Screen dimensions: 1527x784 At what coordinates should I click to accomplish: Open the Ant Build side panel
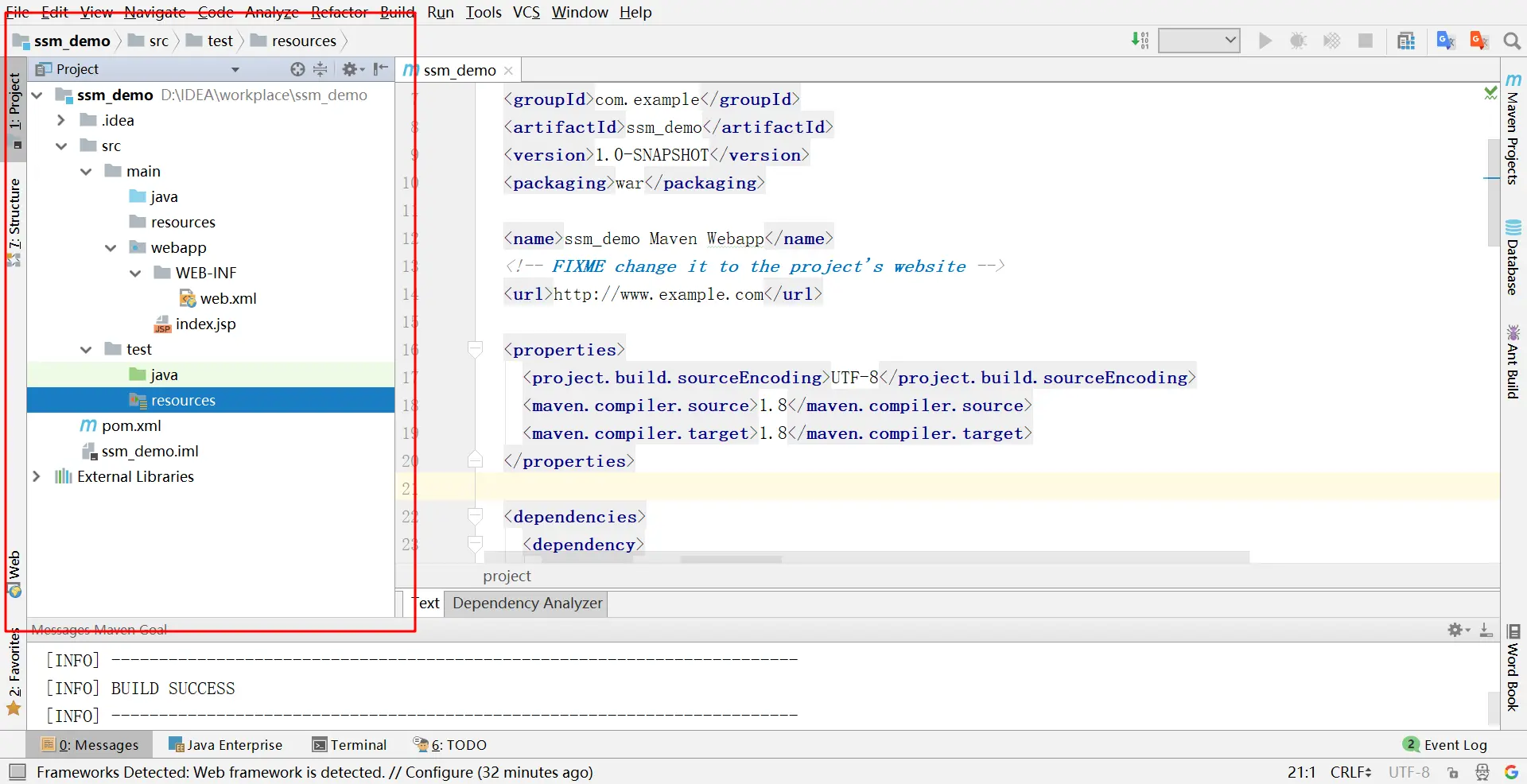click(1513, 362)
